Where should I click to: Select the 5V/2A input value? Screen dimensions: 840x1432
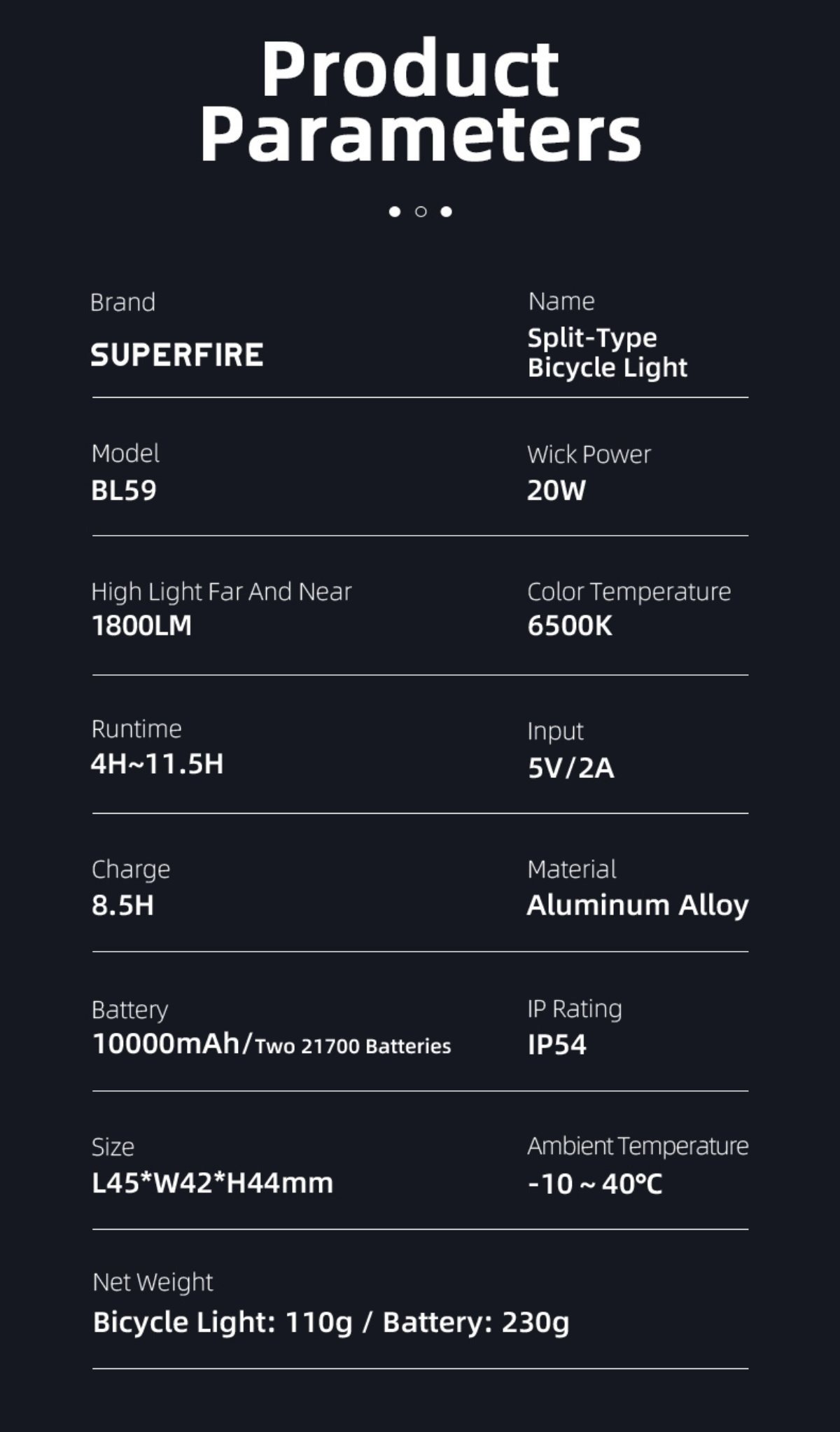pos(571,768)
